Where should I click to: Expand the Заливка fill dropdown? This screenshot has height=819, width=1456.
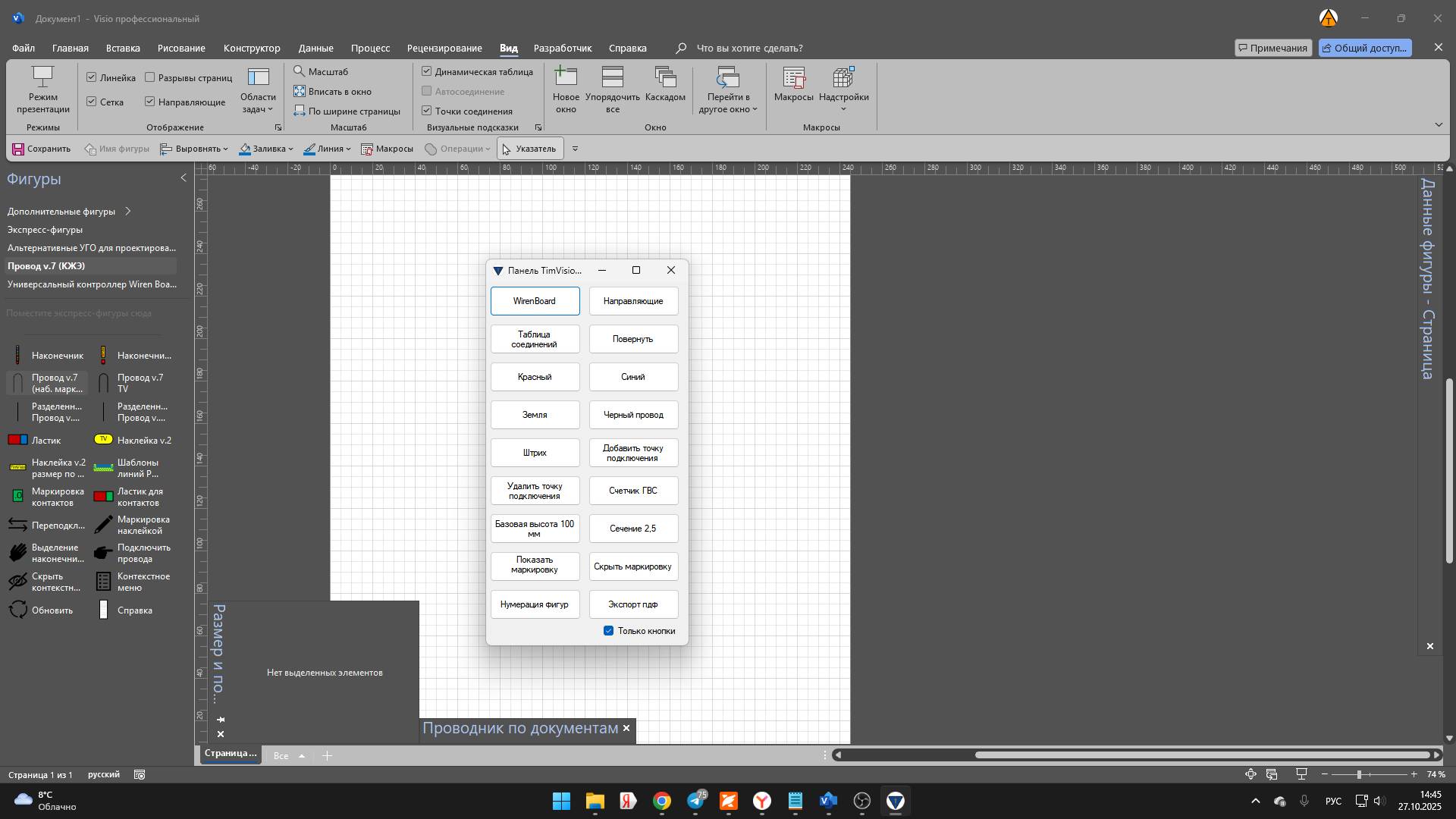[x=290, y=149]
